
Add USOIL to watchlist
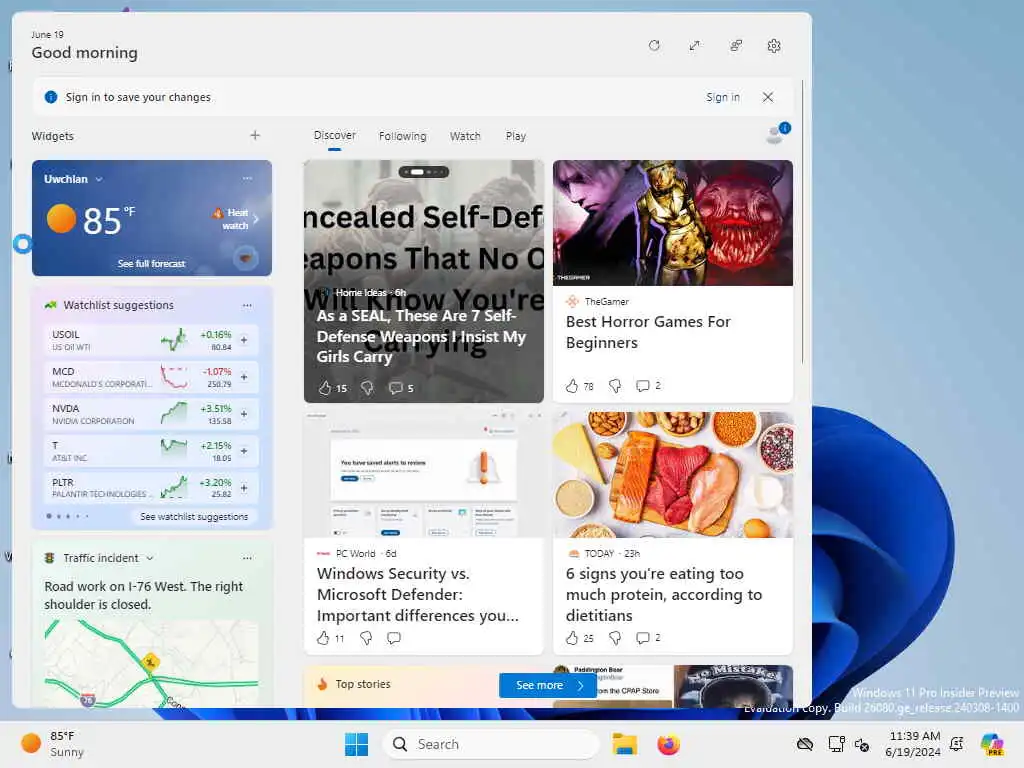(244, 340)
